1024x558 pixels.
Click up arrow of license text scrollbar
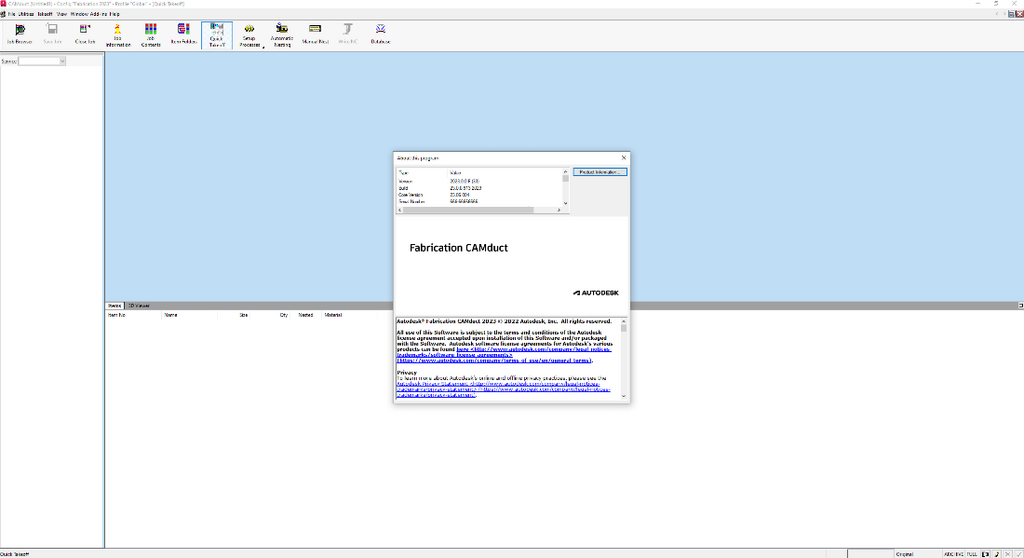(x=624, y=321)
